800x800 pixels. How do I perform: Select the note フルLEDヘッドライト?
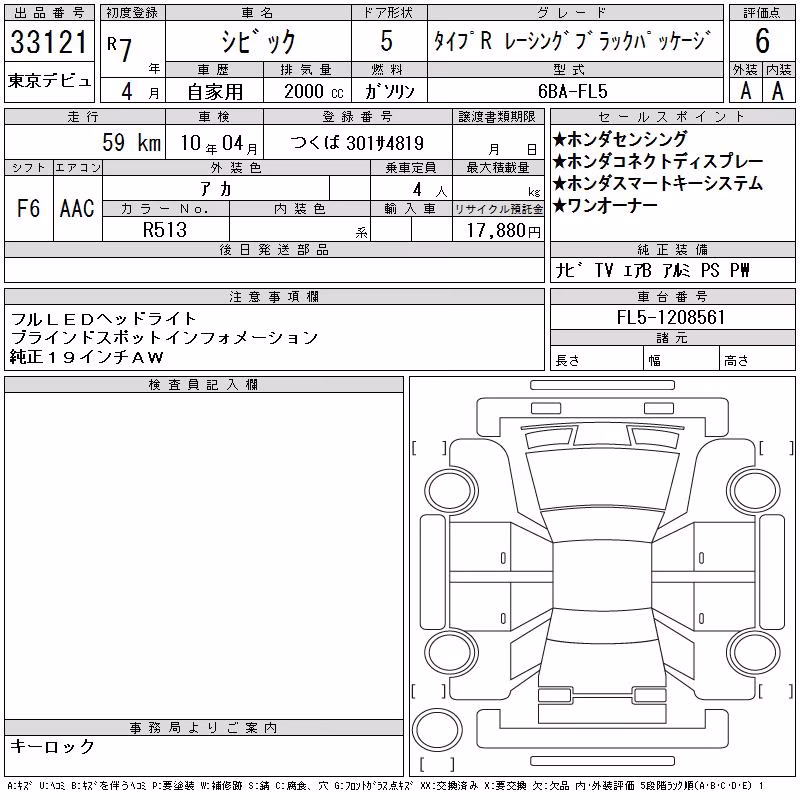103,319
